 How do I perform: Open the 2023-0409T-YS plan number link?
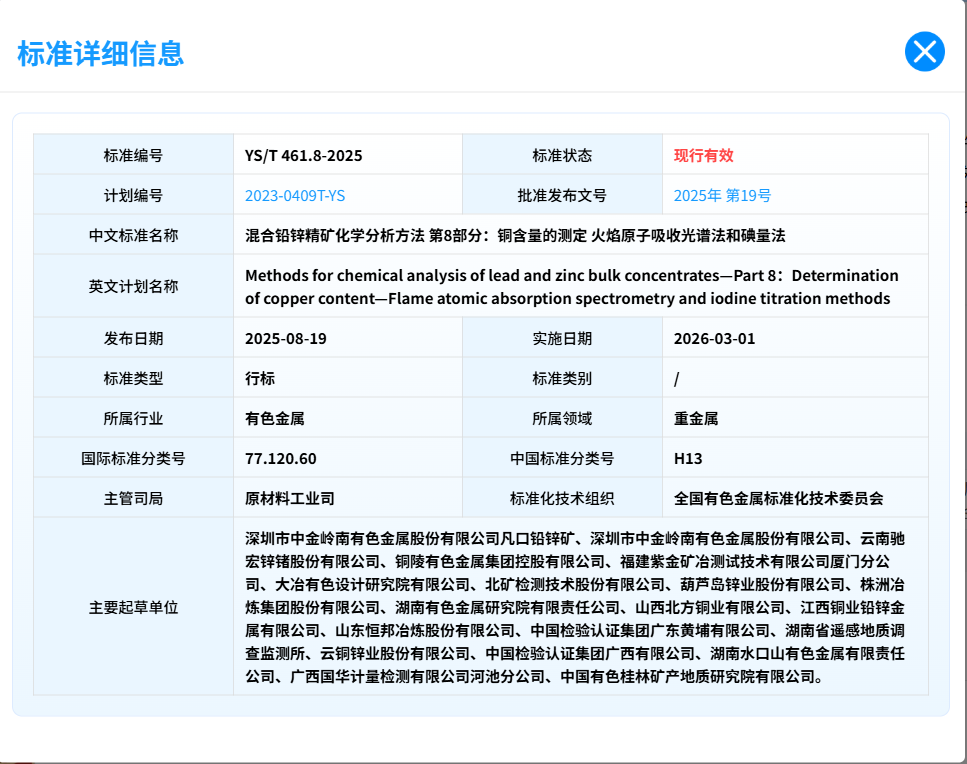(x=295, y=196)
